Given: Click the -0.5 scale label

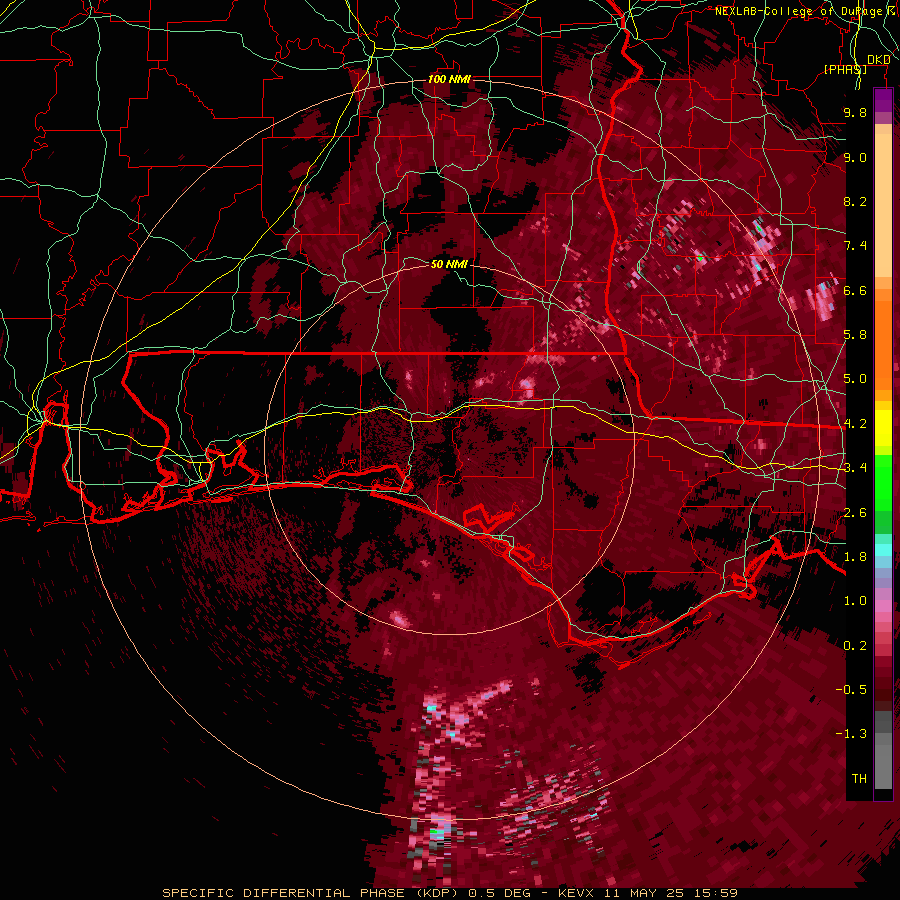Looking at the screenshot, I should pos(851,690).
